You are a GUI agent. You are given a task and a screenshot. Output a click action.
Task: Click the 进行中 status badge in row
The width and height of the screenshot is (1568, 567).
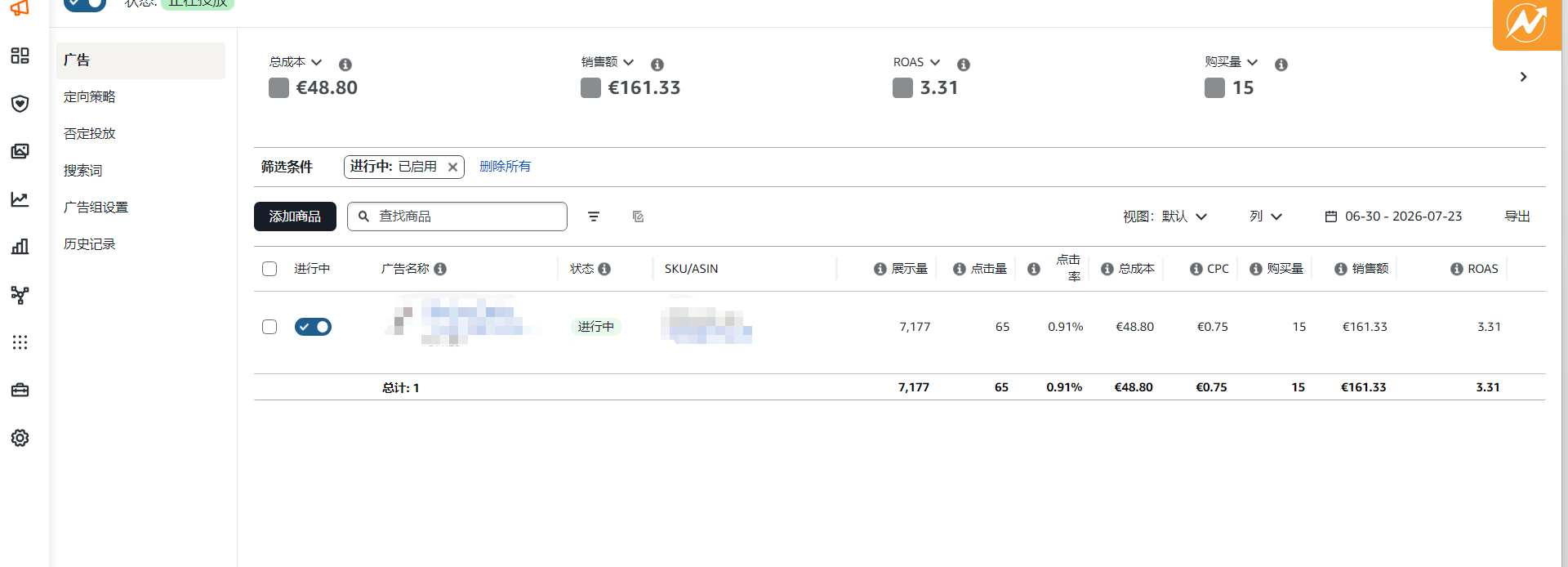(595, 327)
